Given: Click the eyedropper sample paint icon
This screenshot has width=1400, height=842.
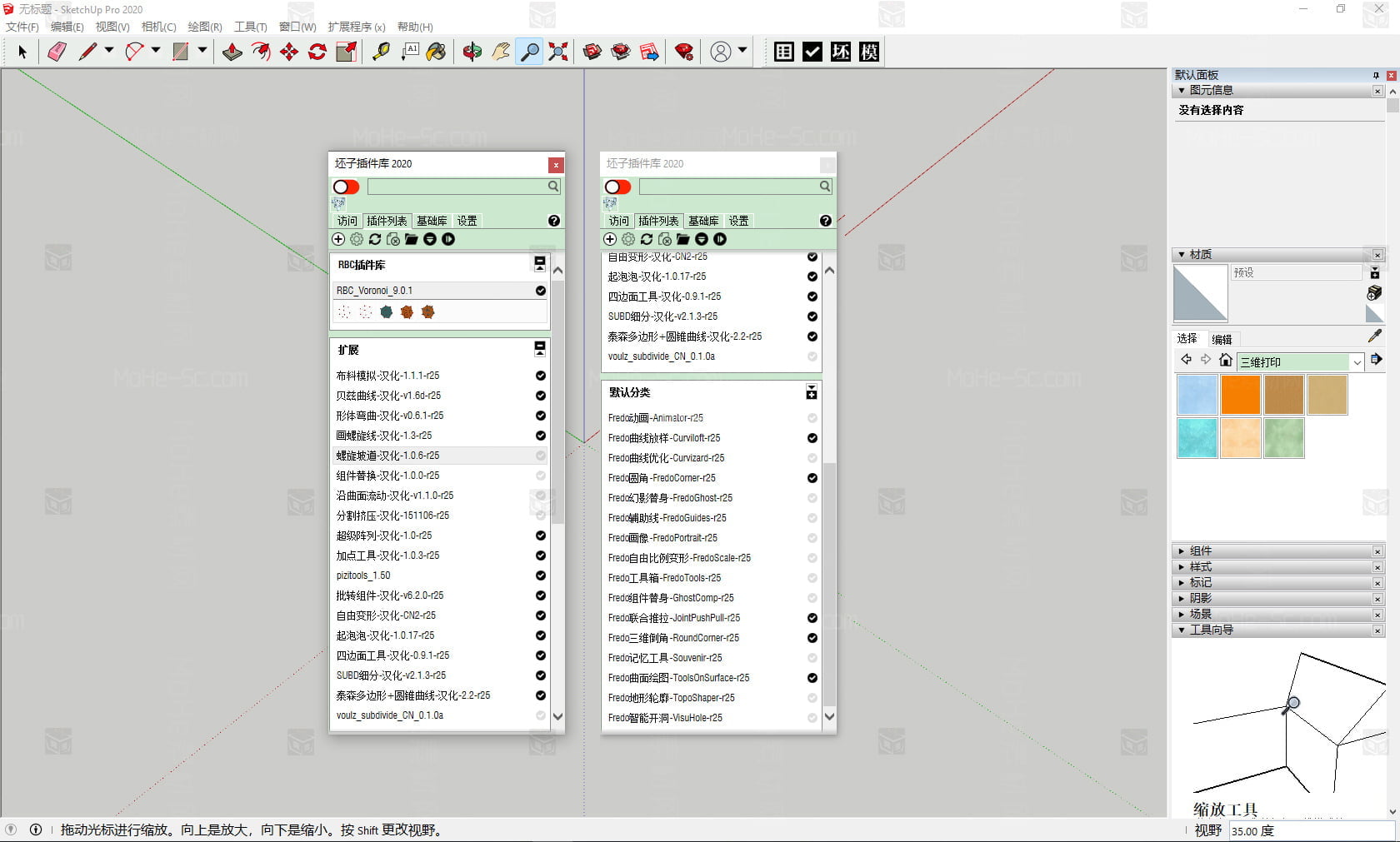Looking at the screenshot, I should point(1375,336).
